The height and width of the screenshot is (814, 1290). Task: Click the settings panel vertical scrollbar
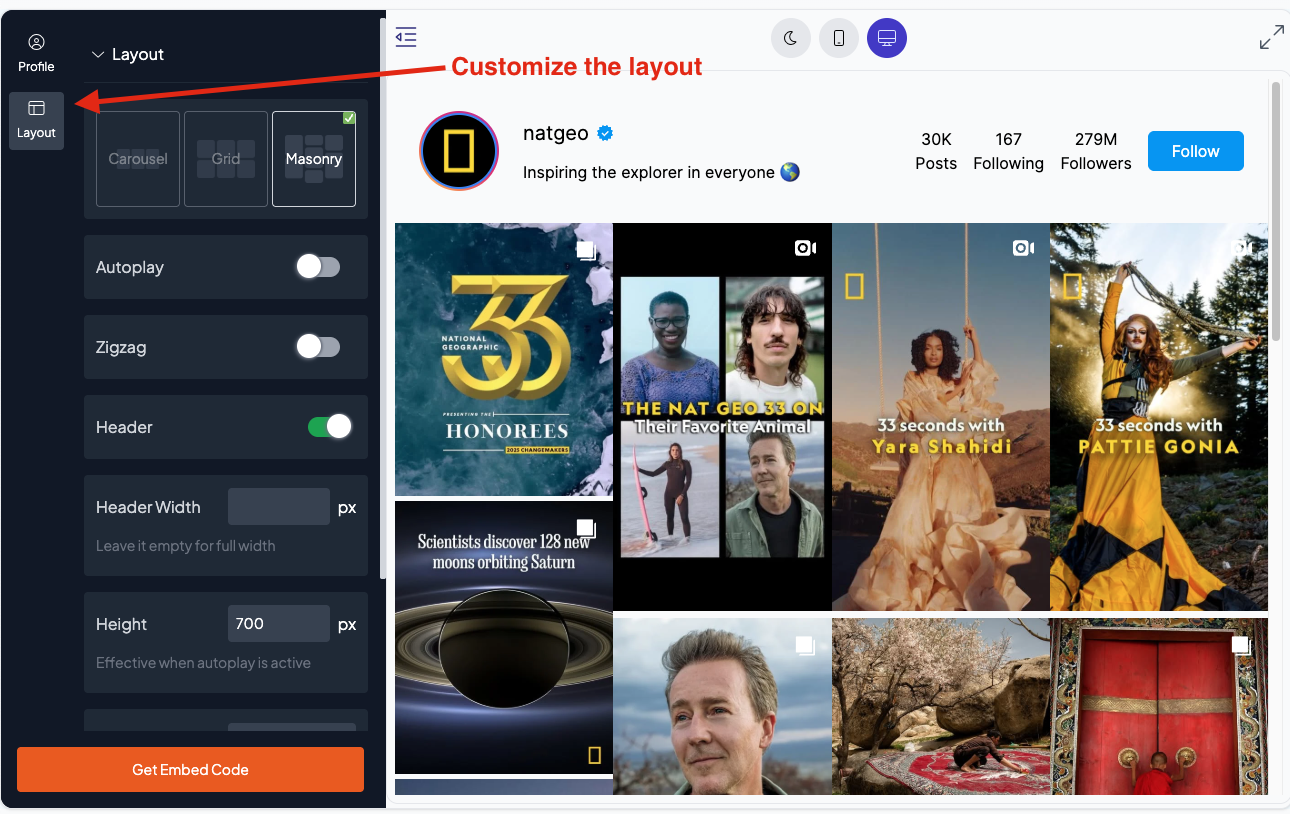[383, 298]
